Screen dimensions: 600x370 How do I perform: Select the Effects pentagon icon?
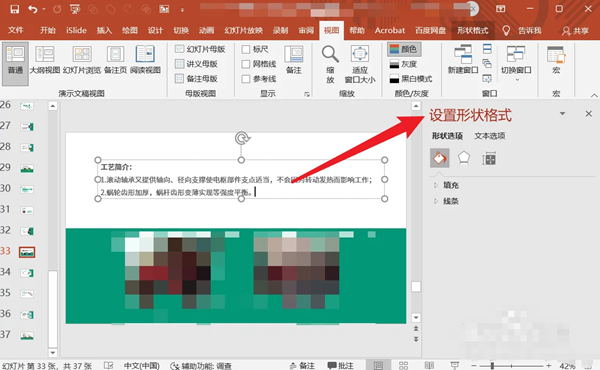tap(464, 158)
